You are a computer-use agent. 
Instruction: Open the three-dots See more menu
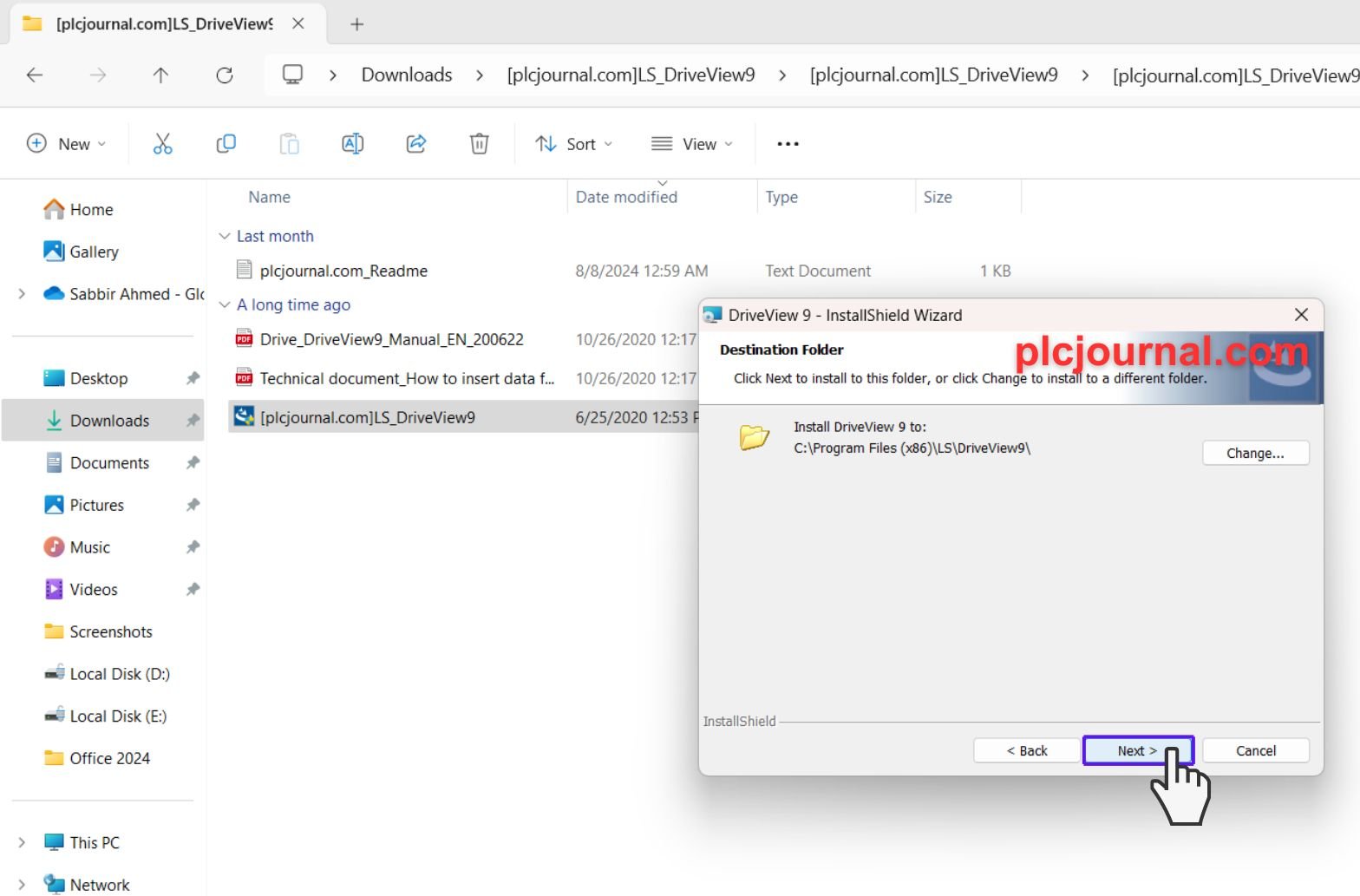click(788, 144)
